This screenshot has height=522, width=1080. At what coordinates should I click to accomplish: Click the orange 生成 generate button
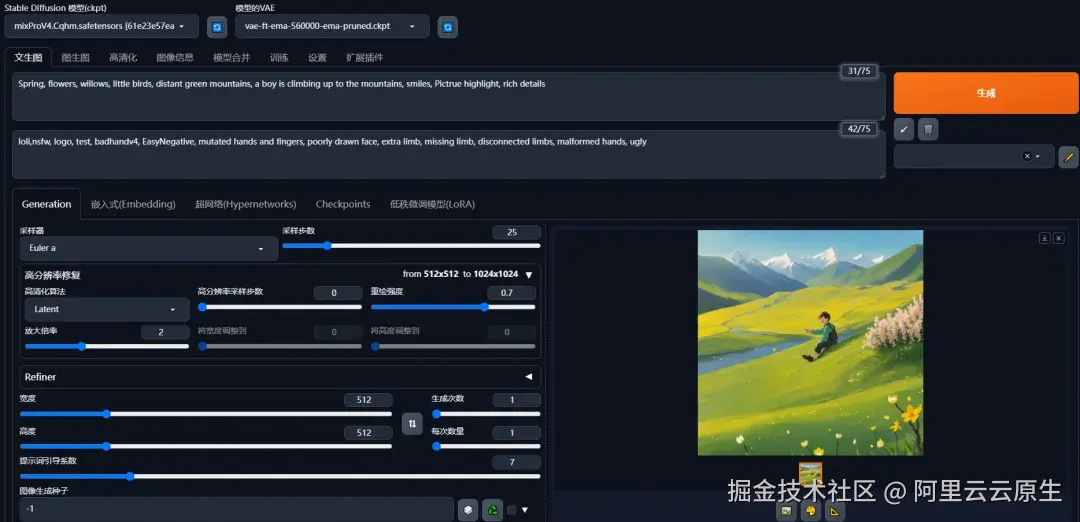[x=986, y=93]
